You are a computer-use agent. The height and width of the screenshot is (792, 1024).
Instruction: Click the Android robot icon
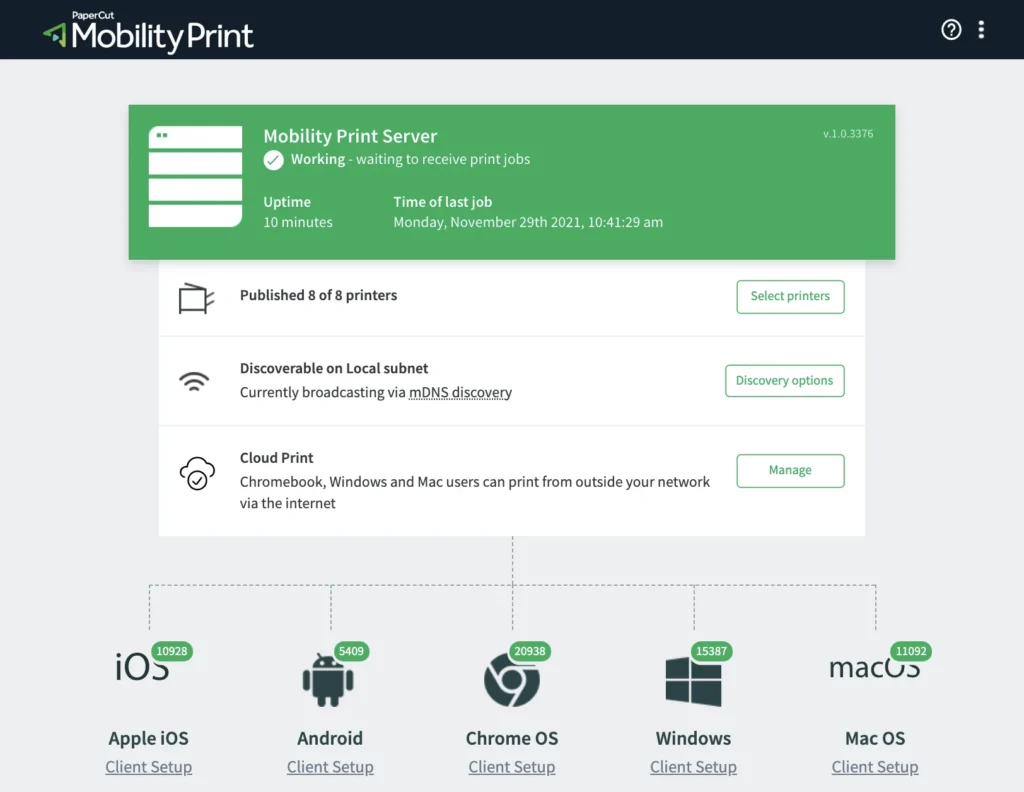328,680
